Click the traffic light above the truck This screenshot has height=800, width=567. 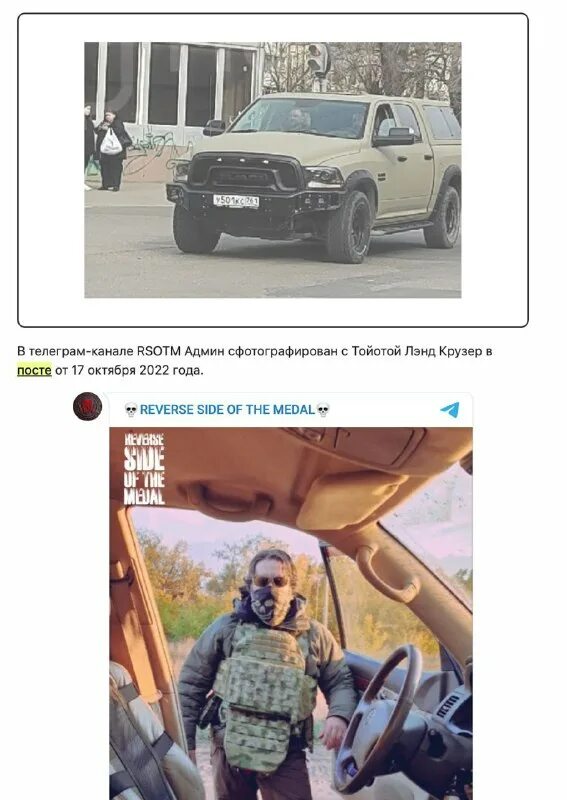click(318, 62)
